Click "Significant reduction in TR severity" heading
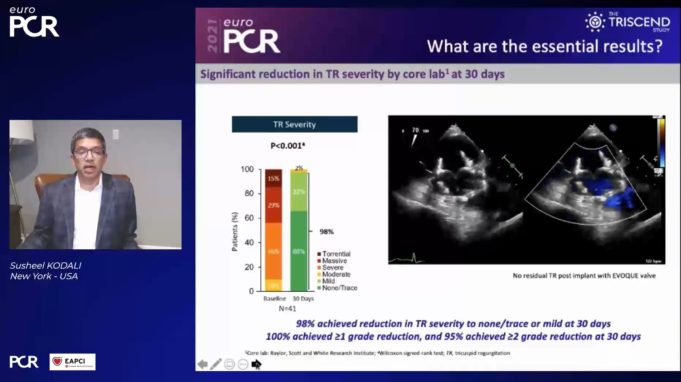Image resolution: width=681 pixels, height=382 pixels. tap(352, 74)
